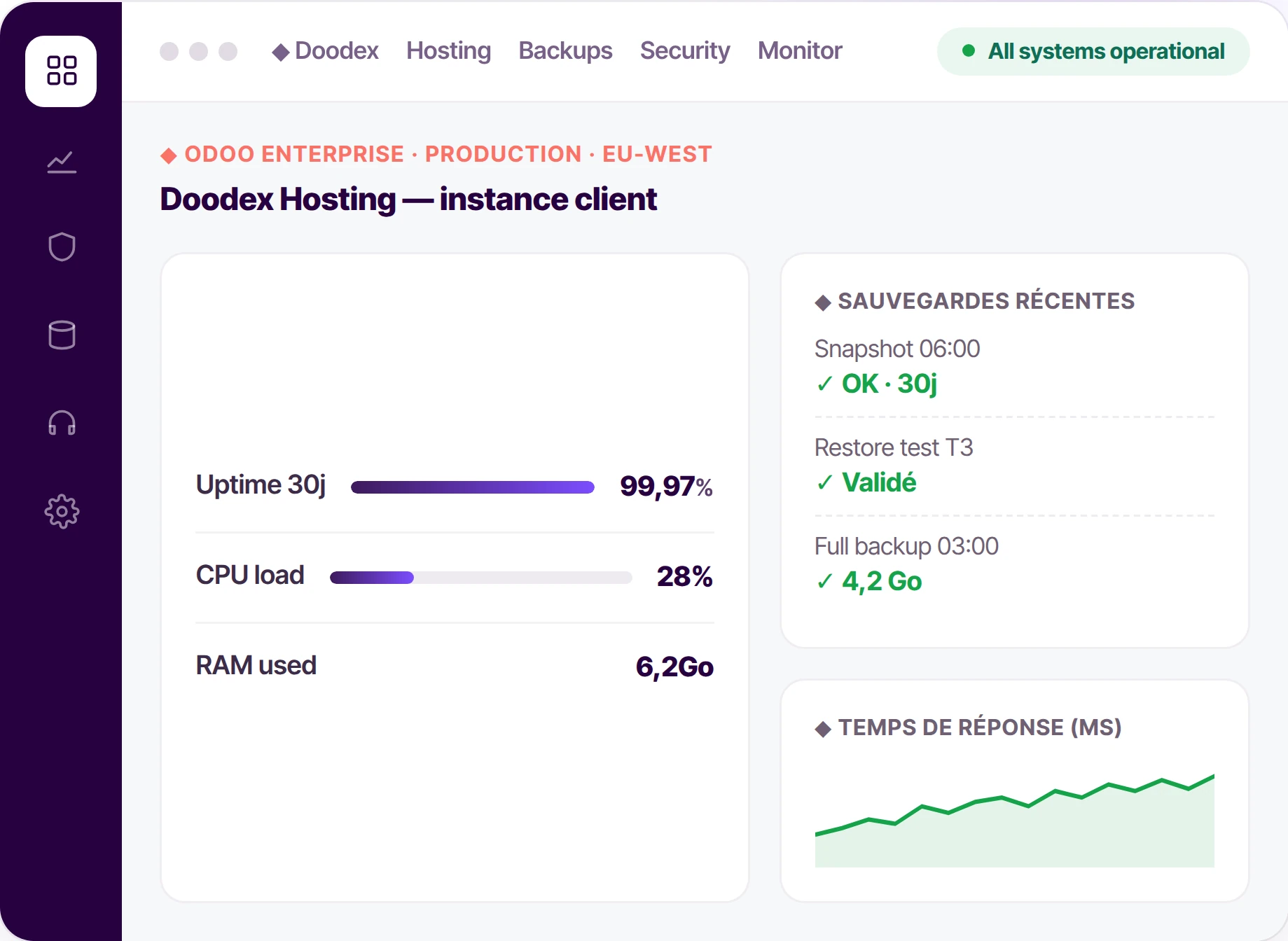This screenshot has height=941, width=1288.
Task: Open the Doodex menu item
Action: 336,50
